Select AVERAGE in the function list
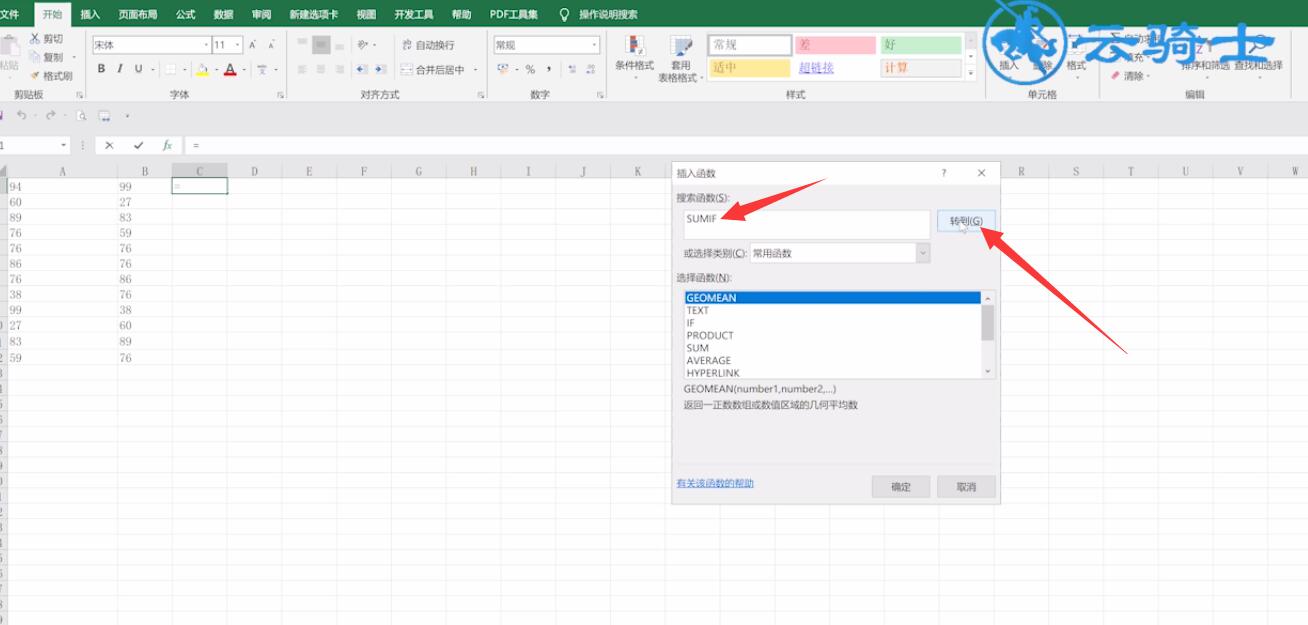Viewport: 1308px width, 625px height. tap(709, 360)
